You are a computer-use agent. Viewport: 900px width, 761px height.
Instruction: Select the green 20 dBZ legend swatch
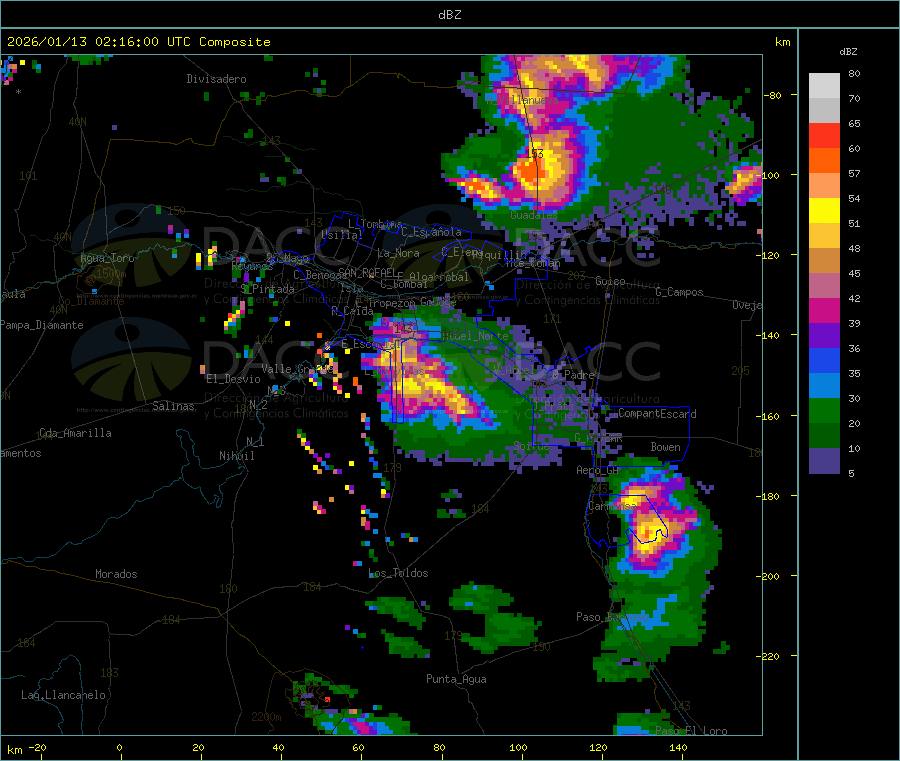coord(824,410)
